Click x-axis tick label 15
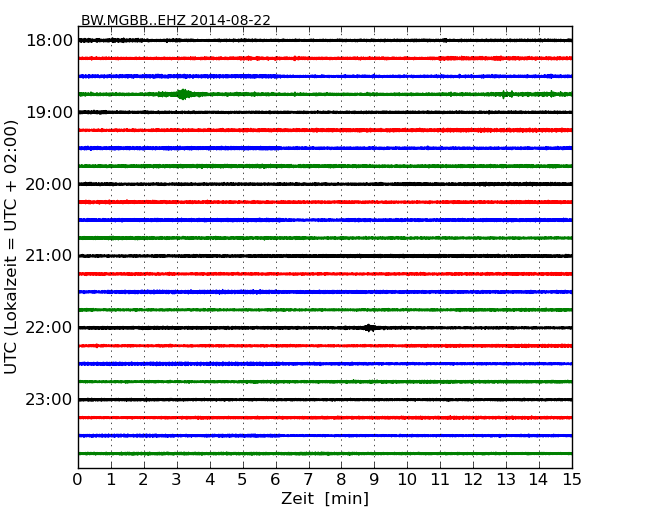This screenshot has width=650, height=520. click(572, 480)
